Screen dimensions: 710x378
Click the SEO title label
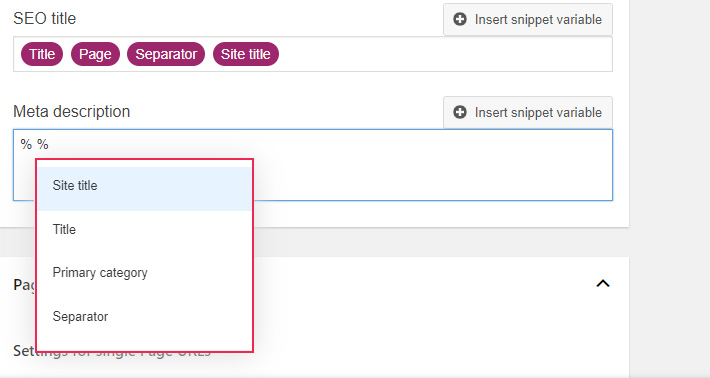(44, 19)
